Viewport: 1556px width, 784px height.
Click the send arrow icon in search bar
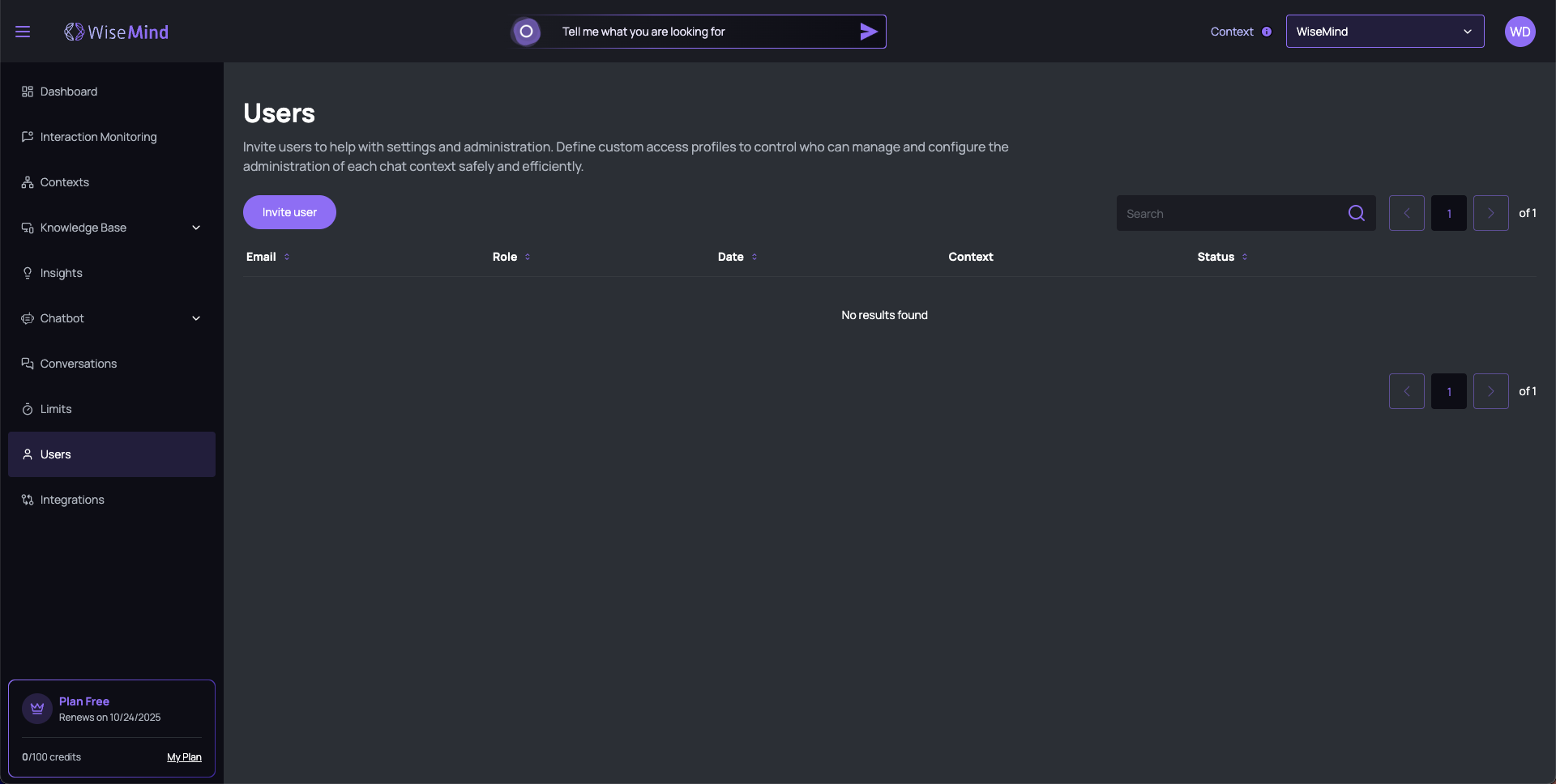pyautogui.click(x=868, y=32)
